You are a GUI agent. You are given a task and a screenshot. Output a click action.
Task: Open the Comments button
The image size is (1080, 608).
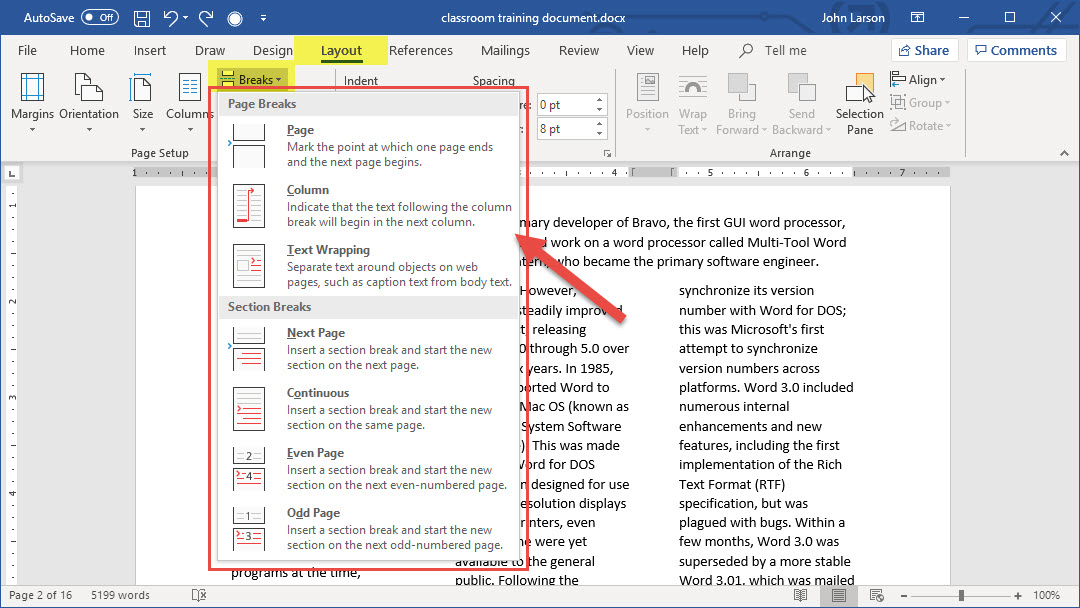tap(1015, 51)
